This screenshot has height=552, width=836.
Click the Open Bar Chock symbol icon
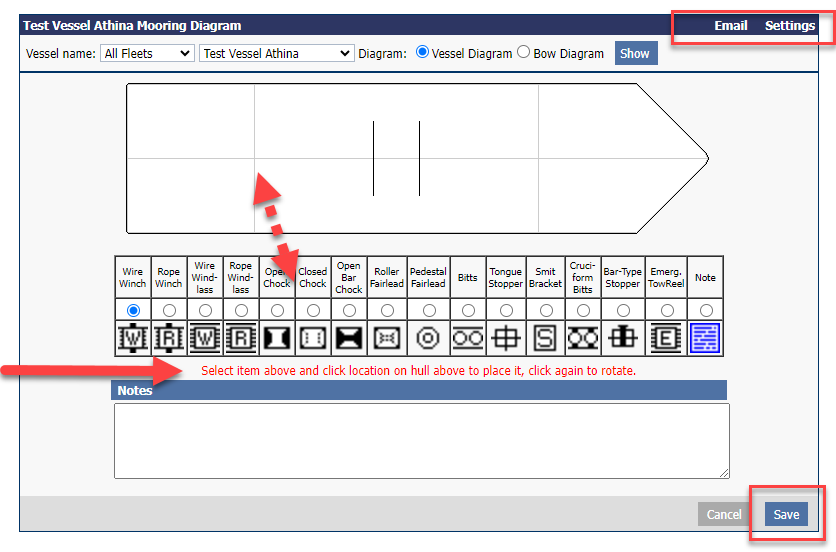coord(349,338)
